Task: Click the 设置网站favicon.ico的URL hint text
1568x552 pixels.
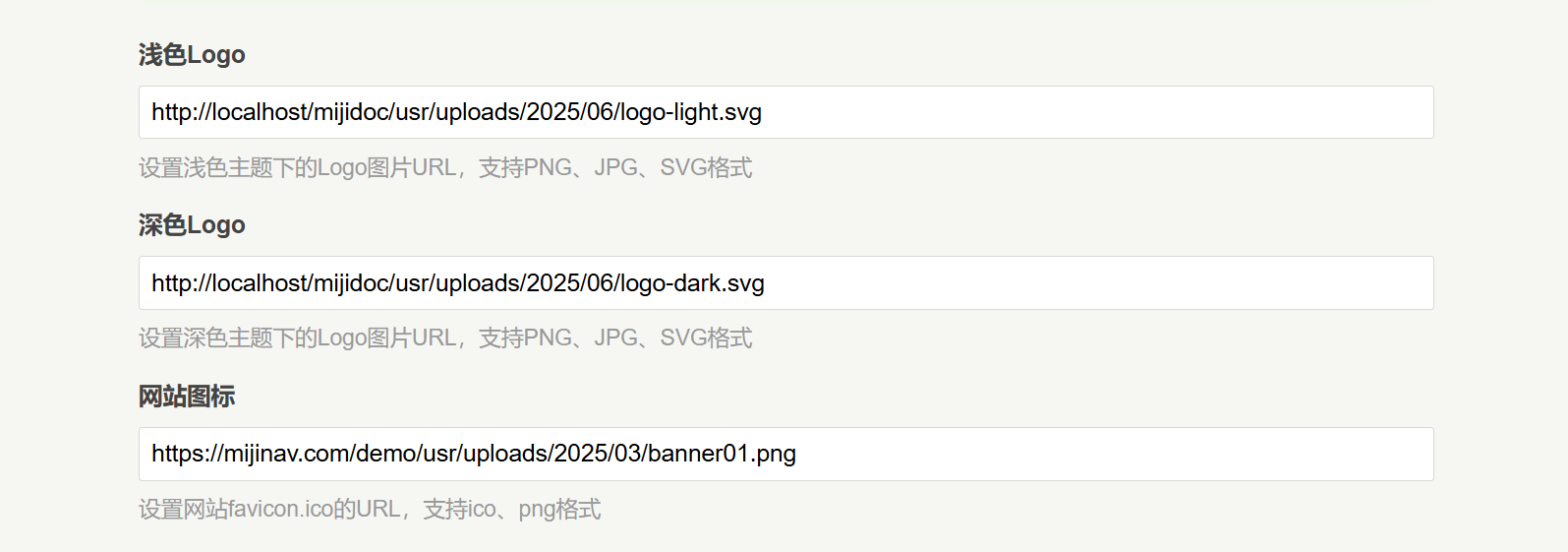Action: (x=369, y=510)
